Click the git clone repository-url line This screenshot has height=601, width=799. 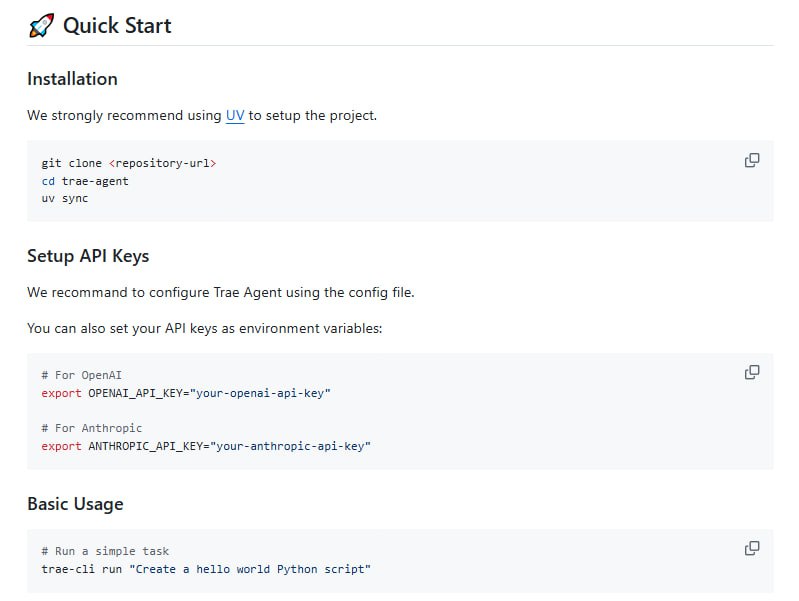[x=128, y=162]
